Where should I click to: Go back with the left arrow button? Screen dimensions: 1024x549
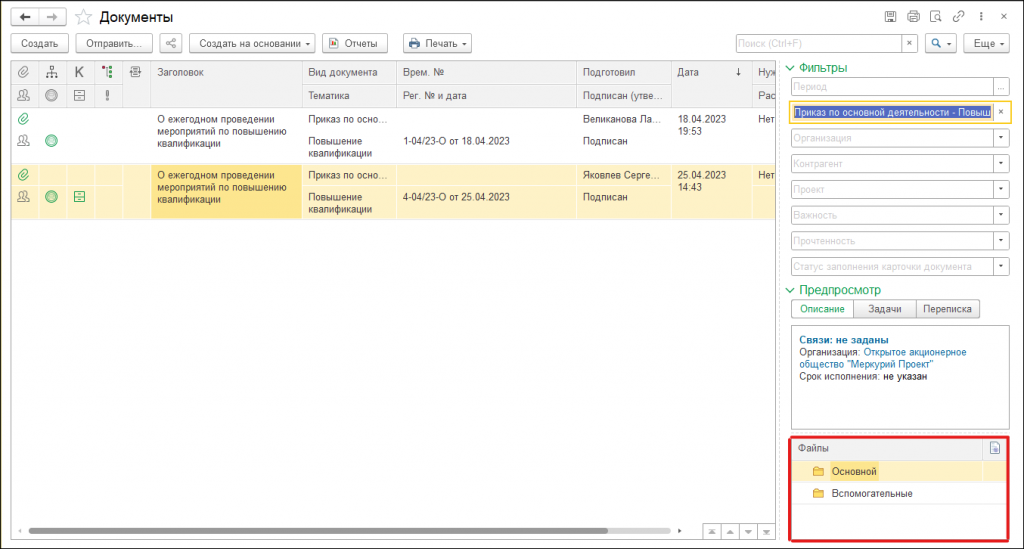(25, 17)
